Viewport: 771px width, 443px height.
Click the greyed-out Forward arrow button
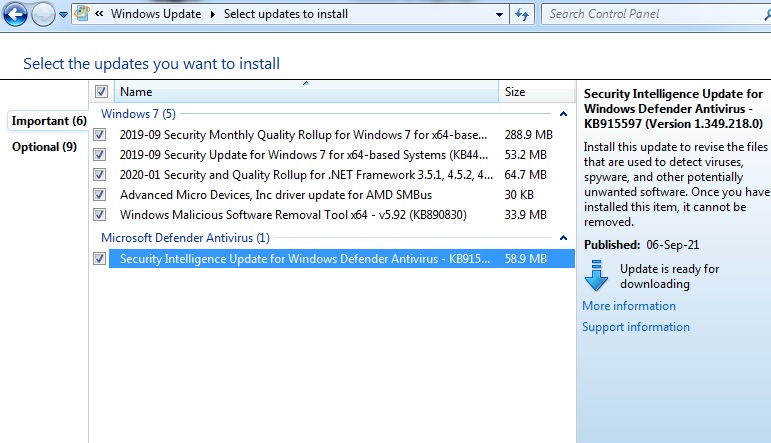pos(43,15)
